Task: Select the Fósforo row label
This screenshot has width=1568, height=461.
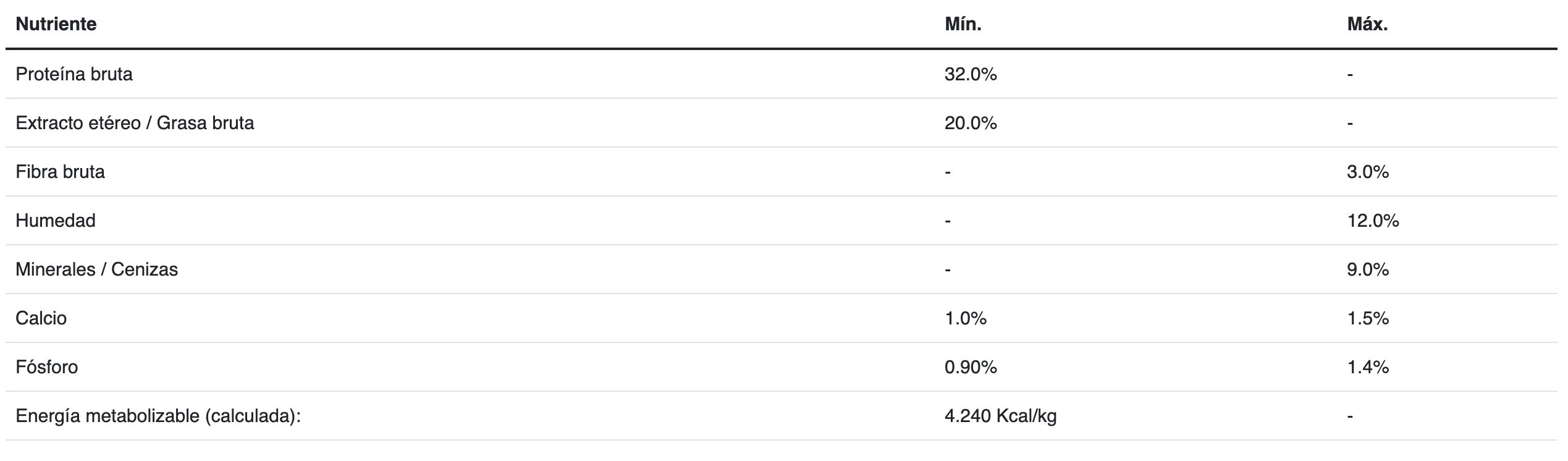Action: [47, 367]
